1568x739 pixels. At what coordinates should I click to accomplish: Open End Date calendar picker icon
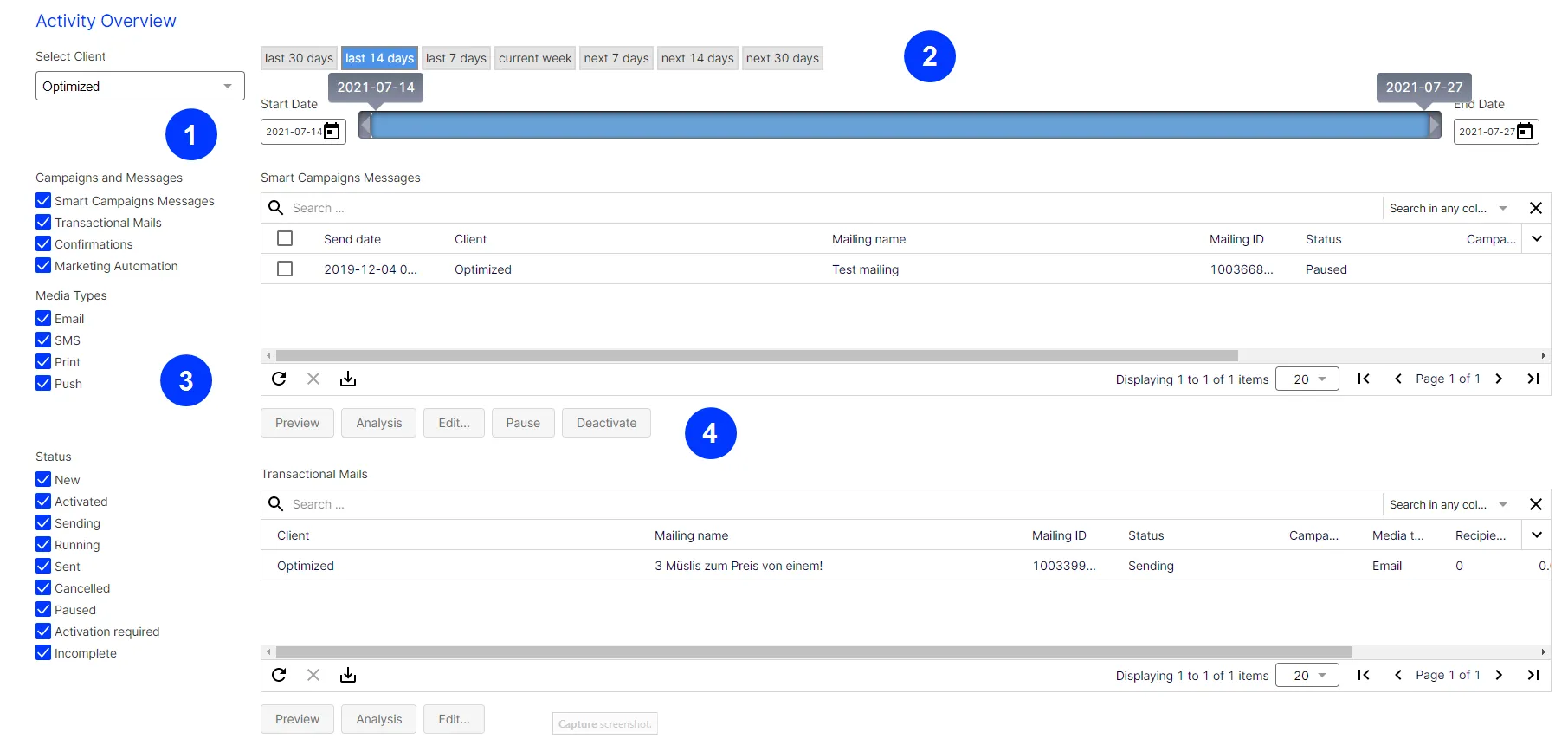coord(1525,132)
